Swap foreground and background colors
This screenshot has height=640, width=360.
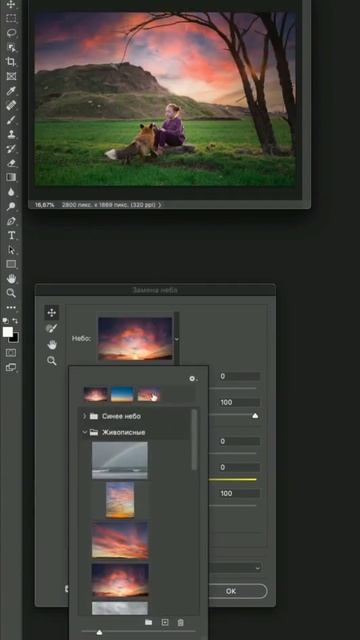tap(16, 321)
